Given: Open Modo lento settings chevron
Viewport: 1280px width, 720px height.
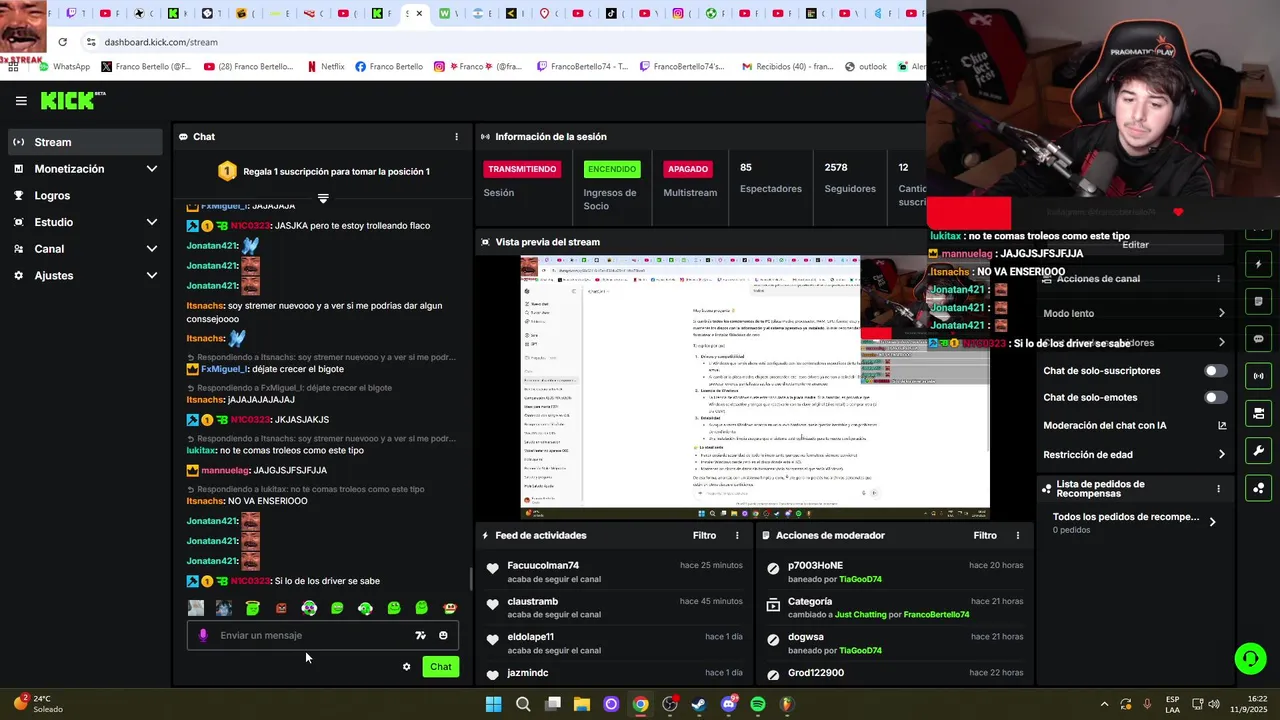Looking at the screenshot, I should tap(1221, 314).
